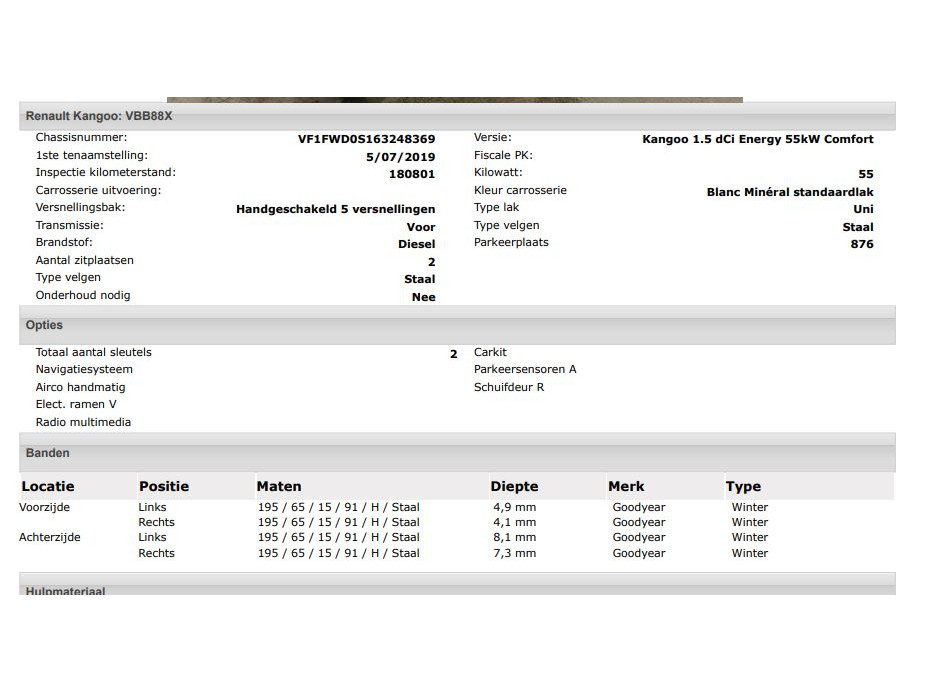
Task: Click the Parkeersensoren A option entry
Action: point(525,370)
